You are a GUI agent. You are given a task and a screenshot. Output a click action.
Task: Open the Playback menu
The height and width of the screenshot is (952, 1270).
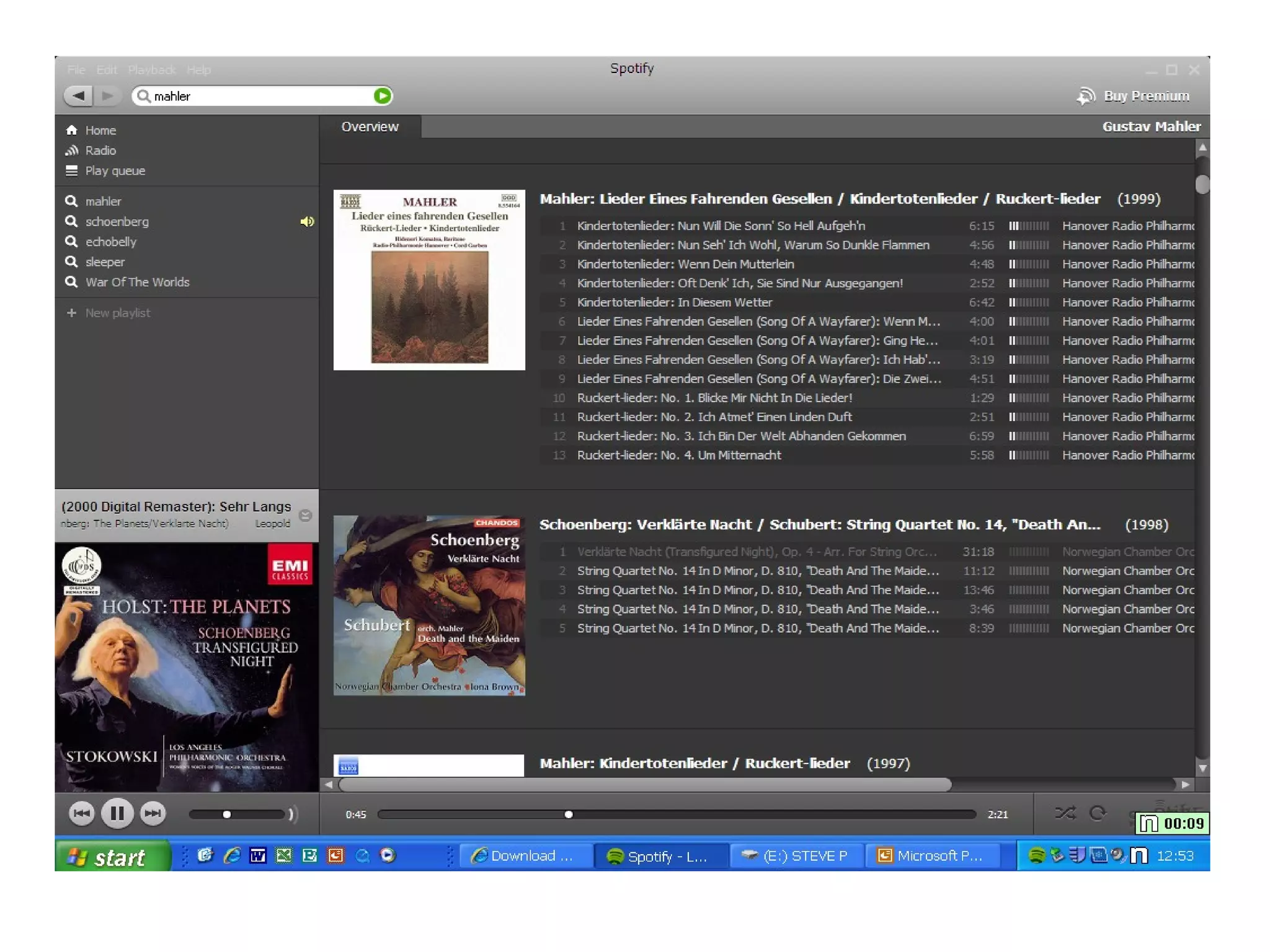click(x=151, y=70)
